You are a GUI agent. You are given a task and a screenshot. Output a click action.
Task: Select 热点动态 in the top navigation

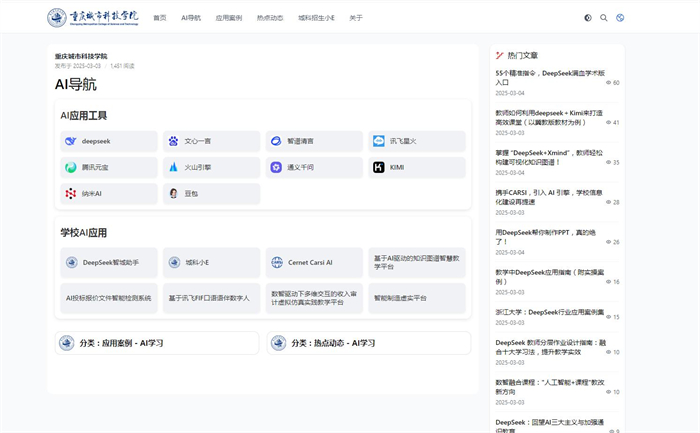pos(270,18)
